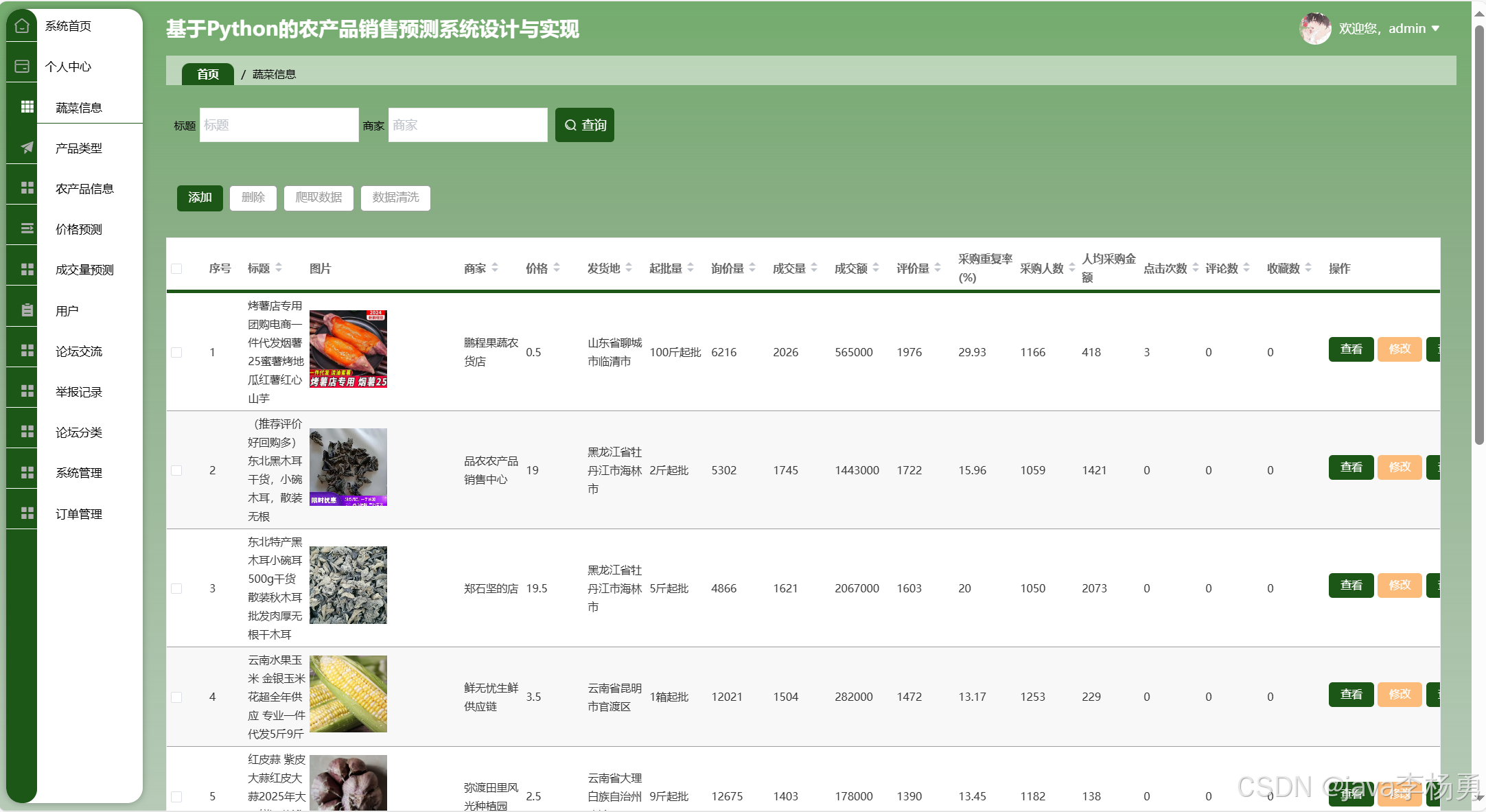
Task: Click the card icon beside 个人中心
Action: (22, 67)
